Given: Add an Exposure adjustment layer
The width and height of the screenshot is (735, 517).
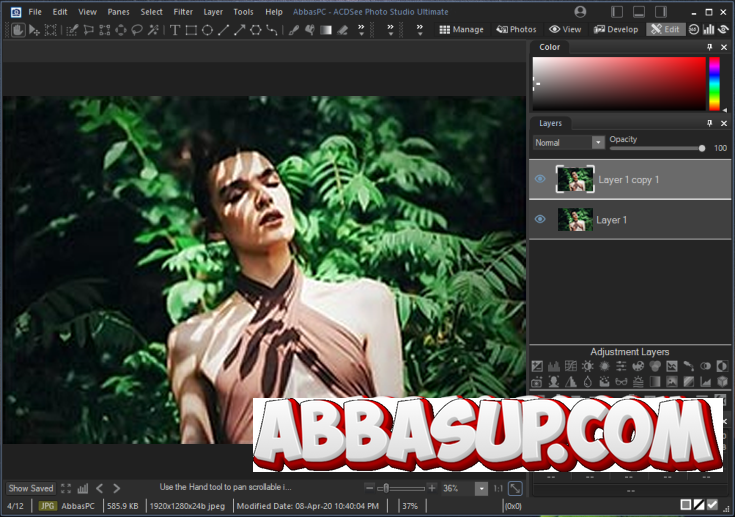Looking at the screenshot, I should [x=537, y=366].
